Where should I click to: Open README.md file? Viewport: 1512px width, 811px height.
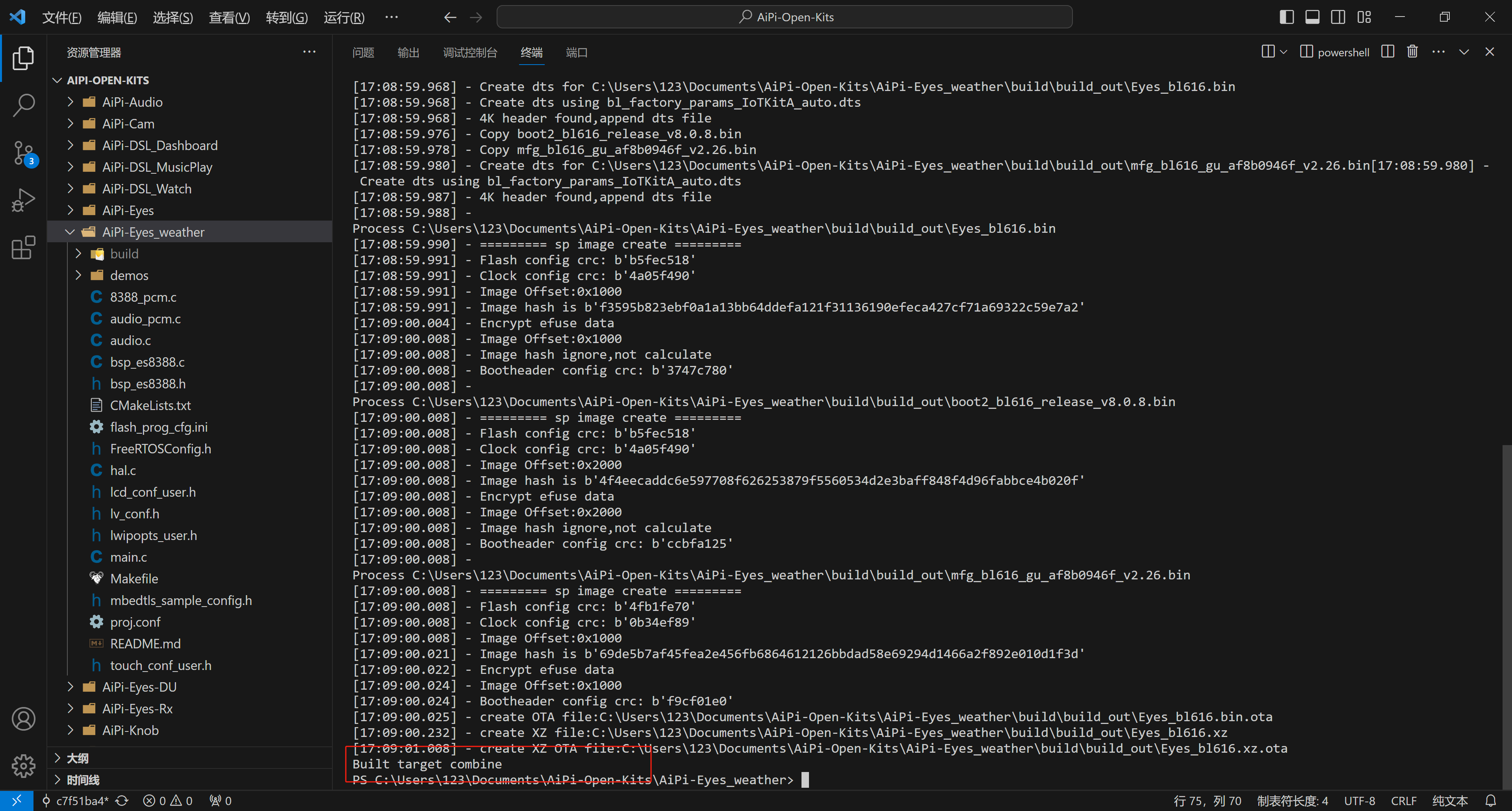coord(145,644)
